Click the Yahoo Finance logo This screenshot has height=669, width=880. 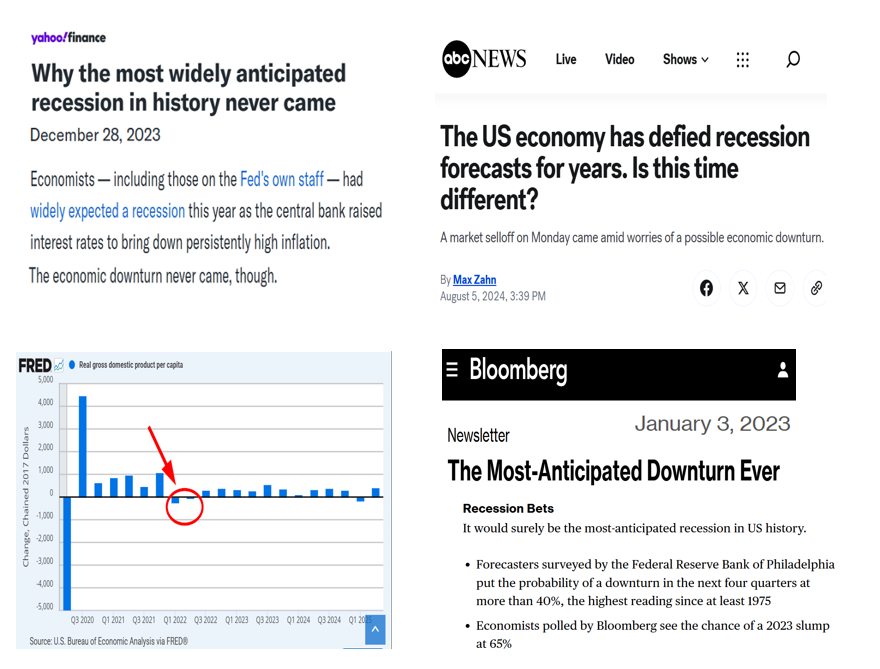click(x=68, y=38)
